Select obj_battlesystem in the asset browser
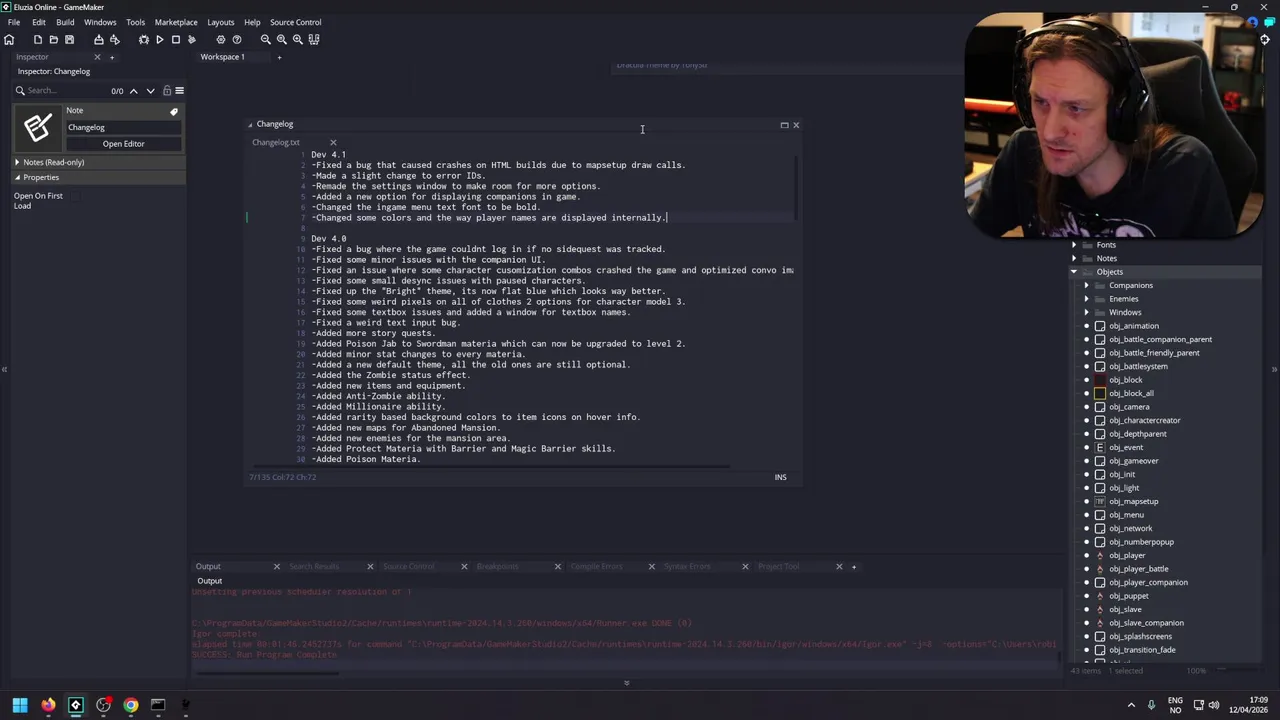The image size is (1280, 720). click(1138, 366)
